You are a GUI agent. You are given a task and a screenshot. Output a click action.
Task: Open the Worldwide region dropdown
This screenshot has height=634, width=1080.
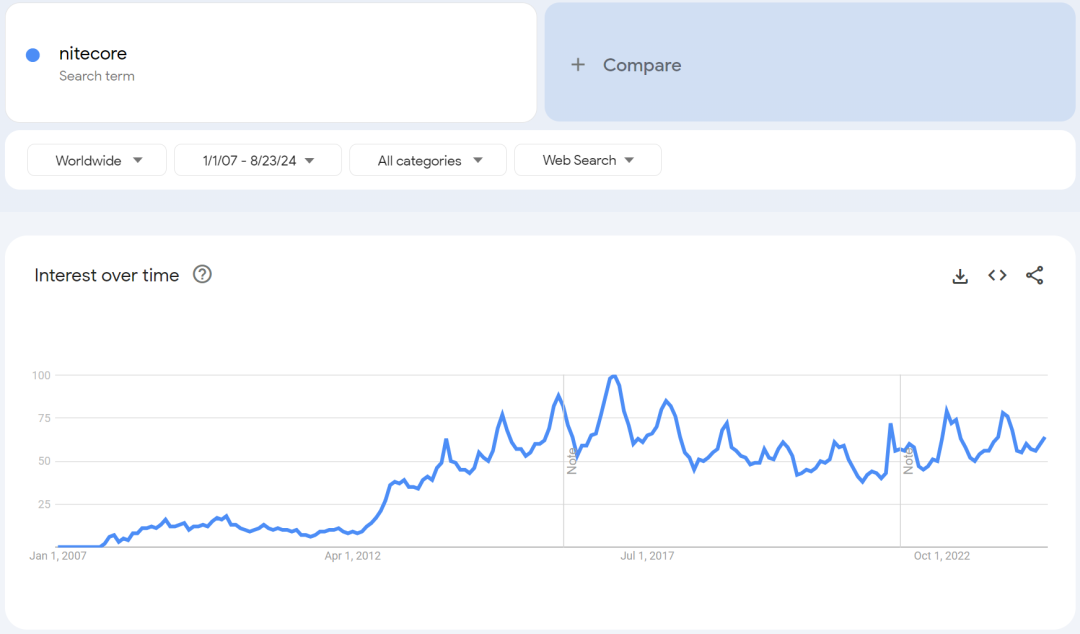[x=97, y=160]
